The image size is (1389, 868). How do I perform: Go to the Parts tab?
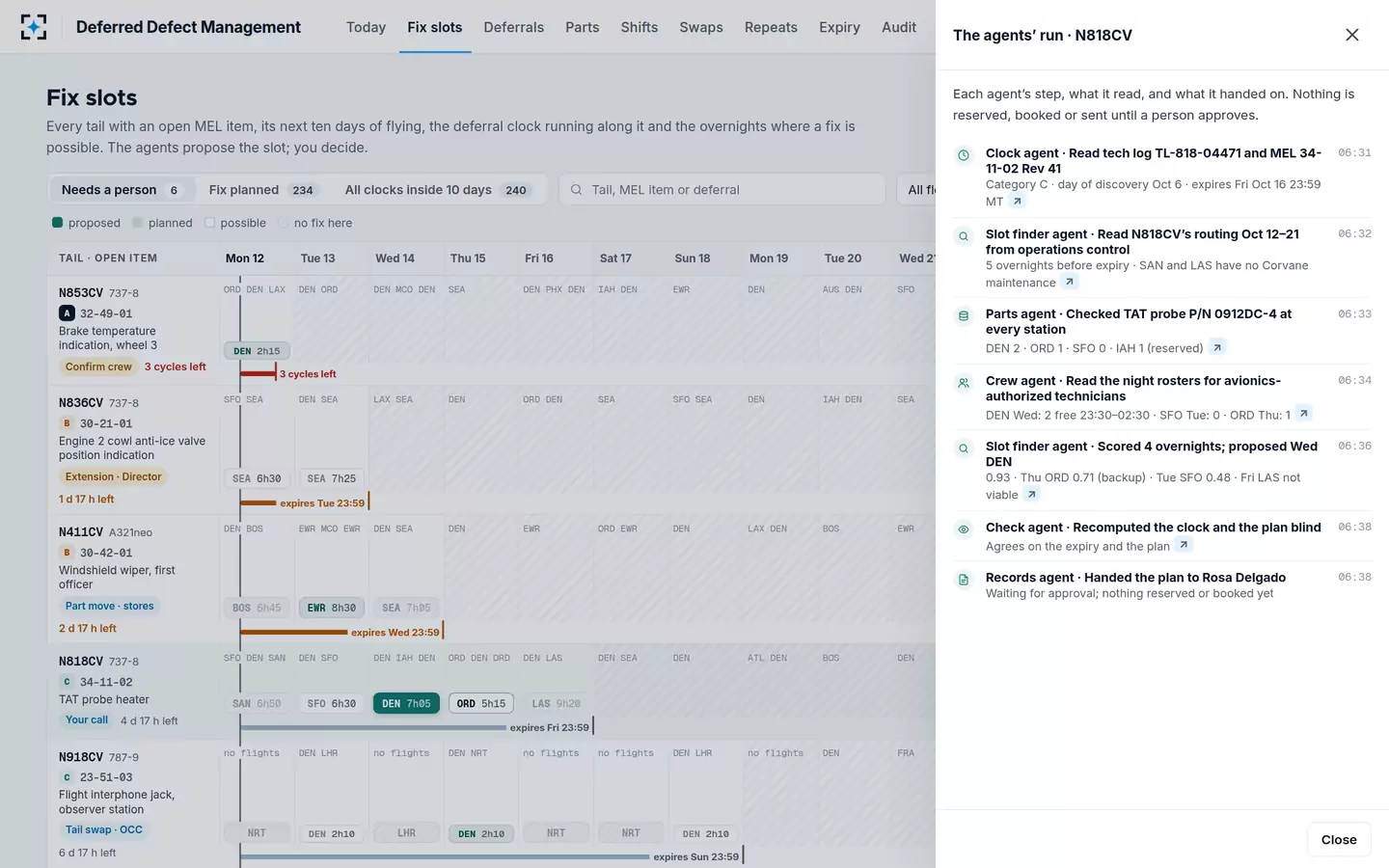[x=582, y=27]
